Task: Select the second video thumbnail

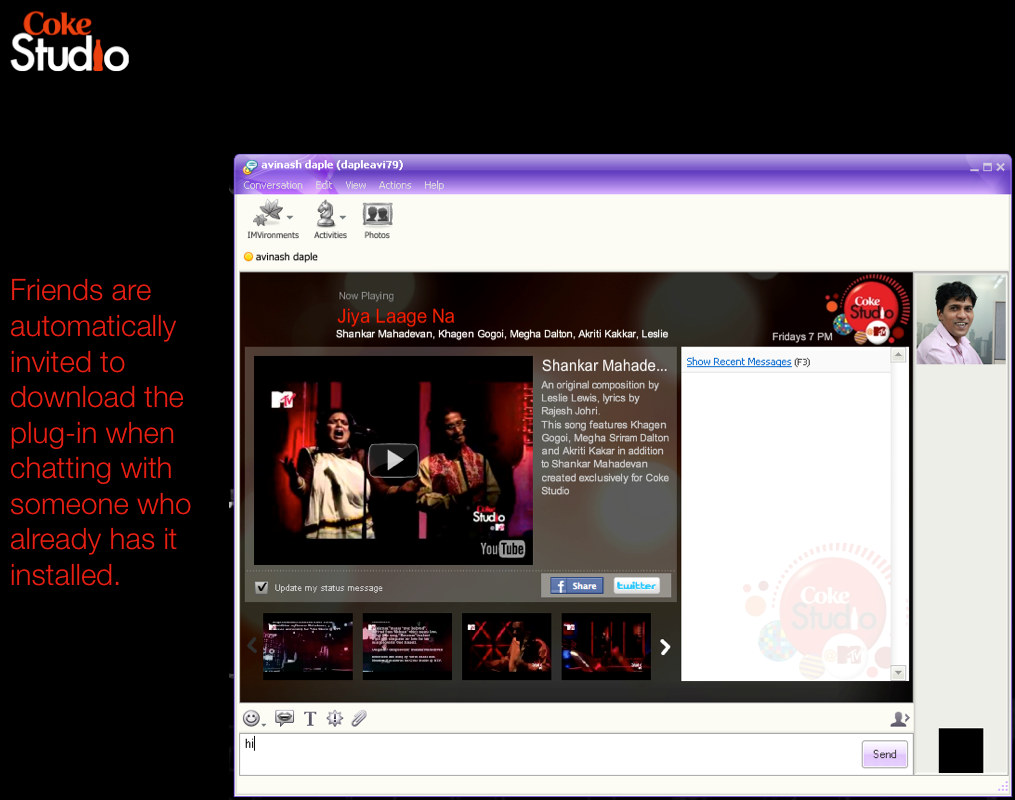Action: (x=407, y=646)
